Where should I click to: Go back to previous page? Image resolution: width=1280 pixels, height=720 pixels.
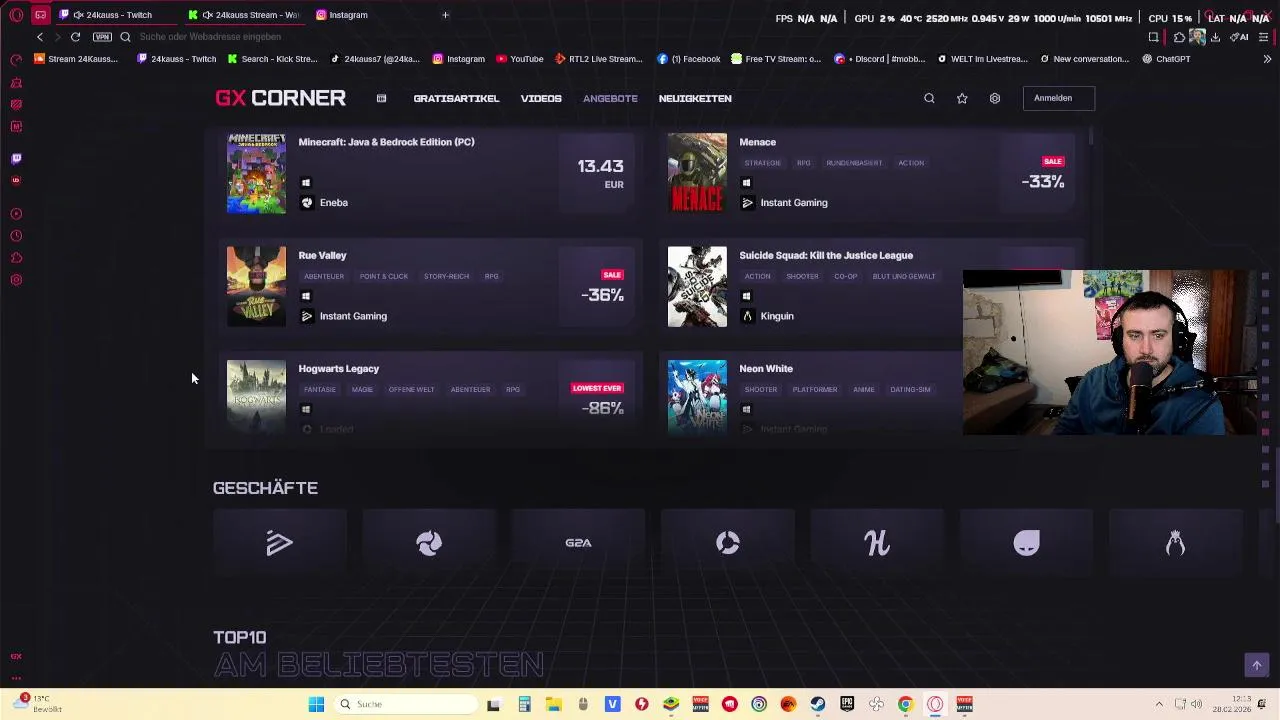coord(40,37)
